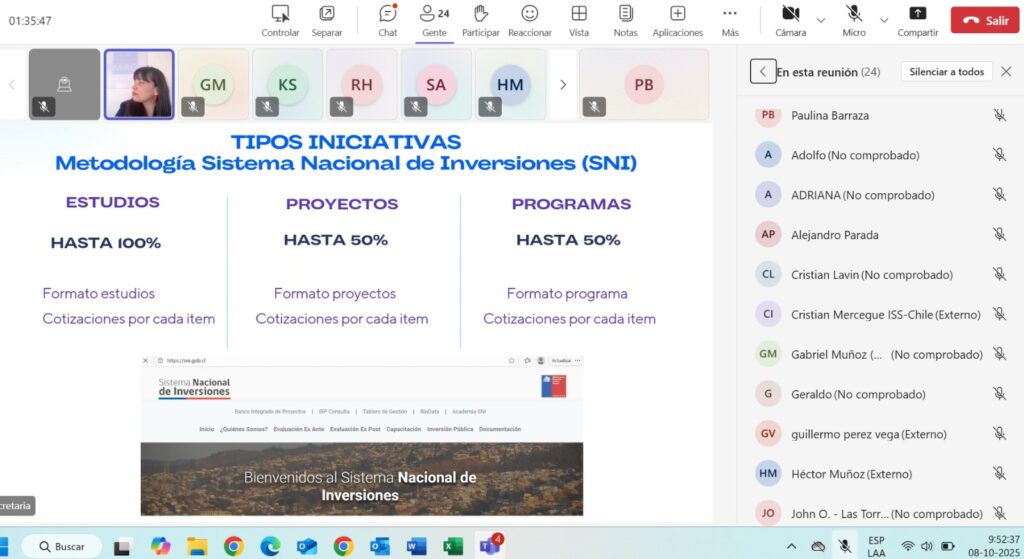
Task: Open the Chat panel
Action: 388,14
